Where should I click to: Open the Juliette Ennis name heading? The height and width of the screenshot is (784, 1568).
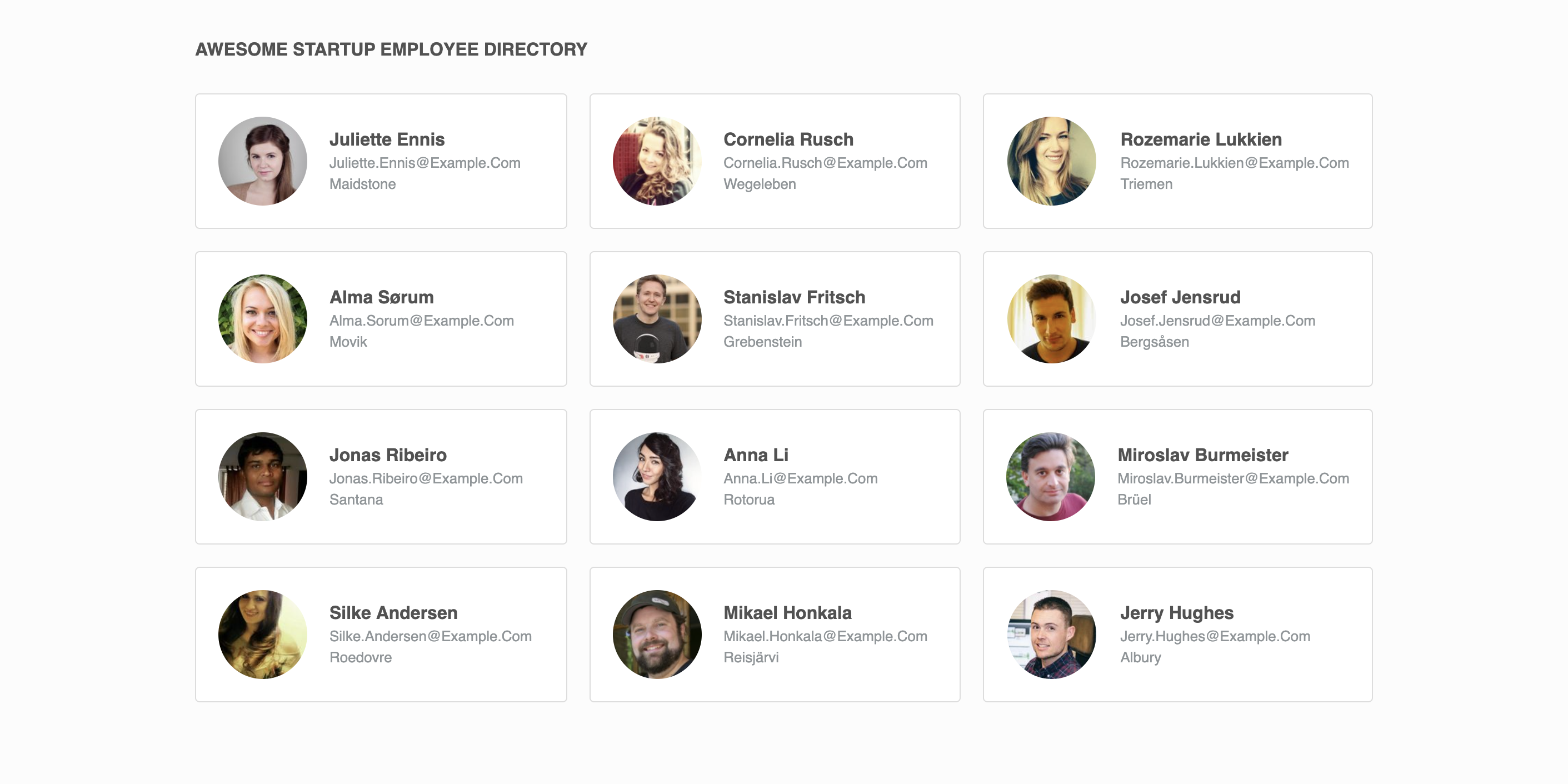point(387,139)
